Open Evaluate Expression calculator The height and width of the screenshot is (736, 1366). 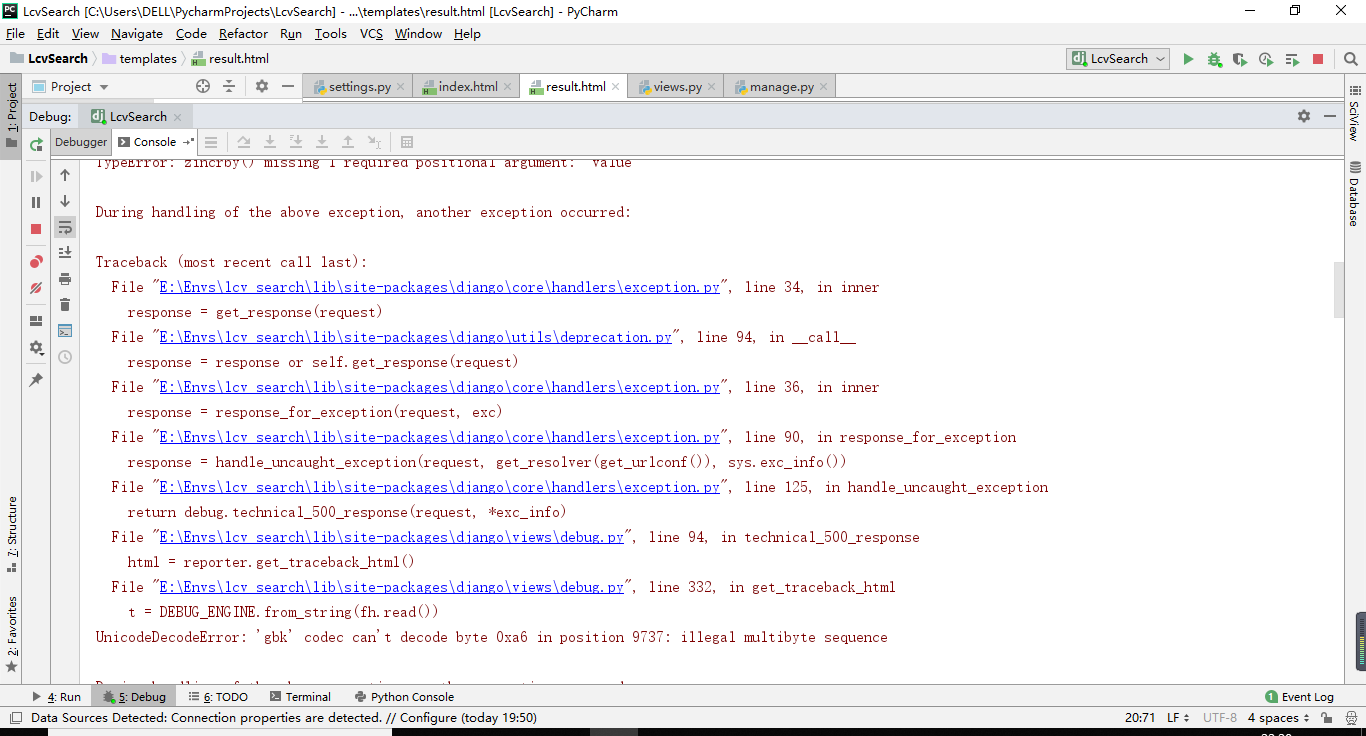(407, 142)
